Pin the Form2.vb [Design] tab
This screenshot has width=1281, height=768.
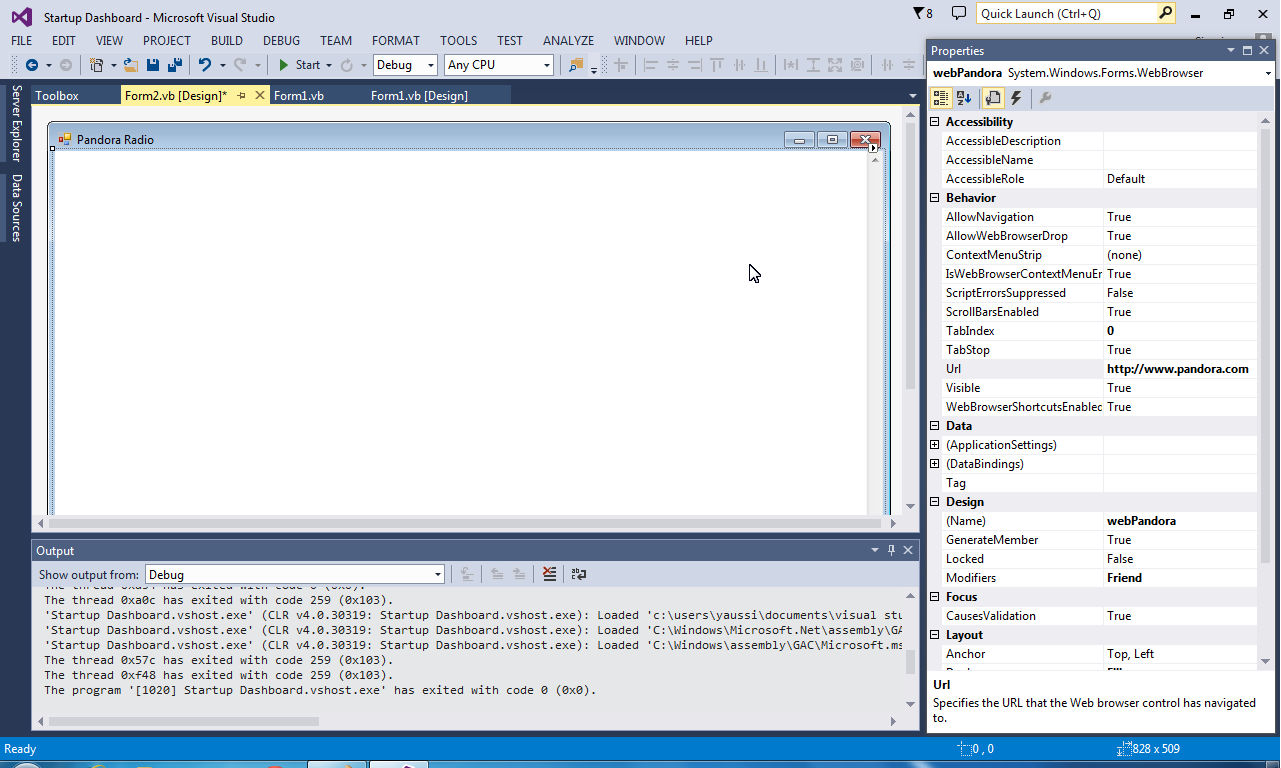(x=241, y=95)
